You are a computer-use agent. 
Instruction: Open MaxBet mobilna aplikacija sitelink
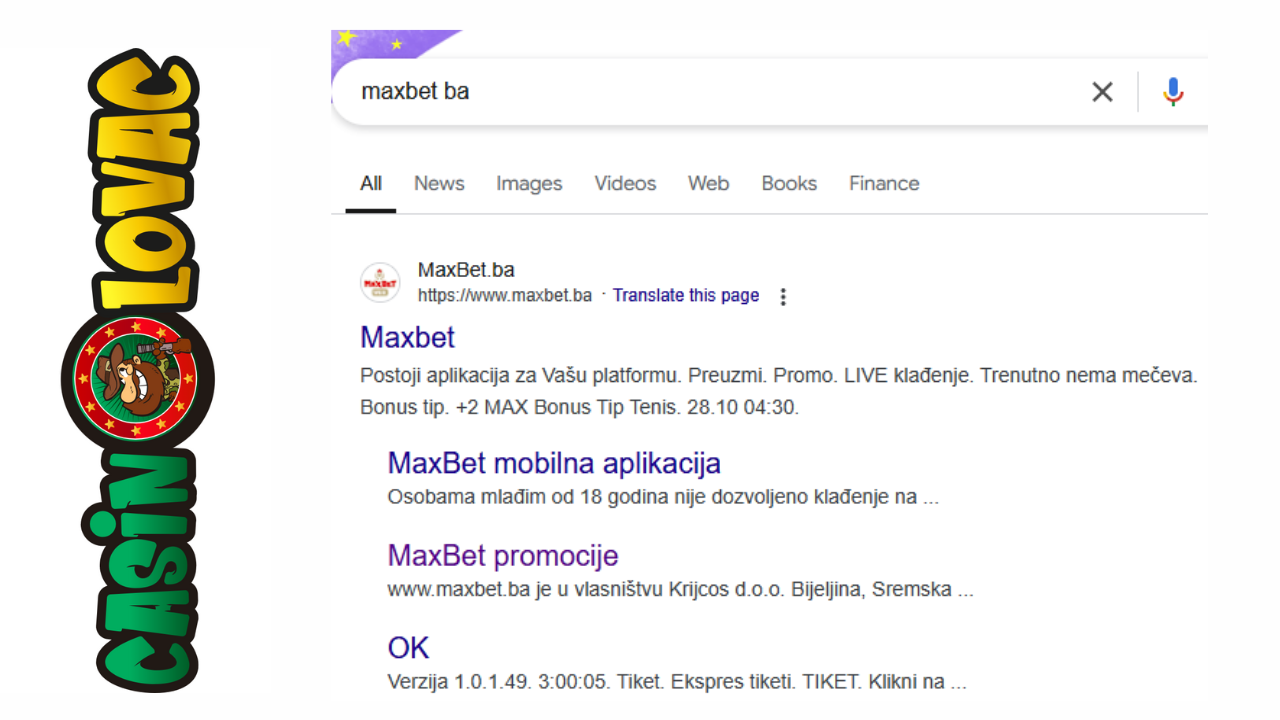554,464
